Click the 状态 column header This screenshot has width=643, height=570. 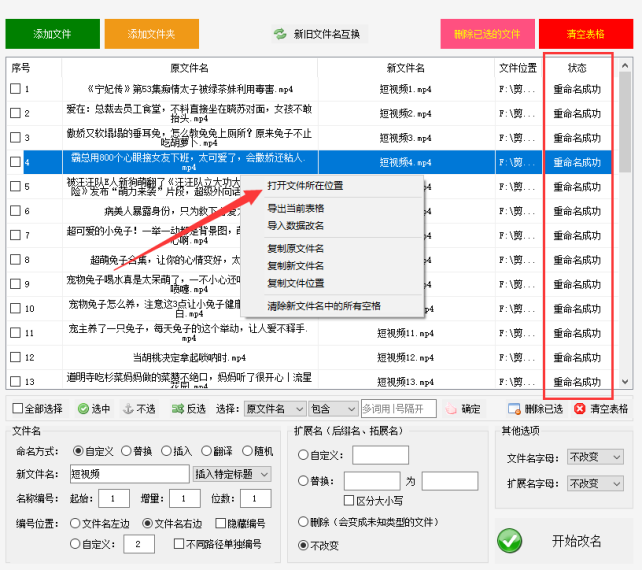pyautogui.click(x=577, y=68)
